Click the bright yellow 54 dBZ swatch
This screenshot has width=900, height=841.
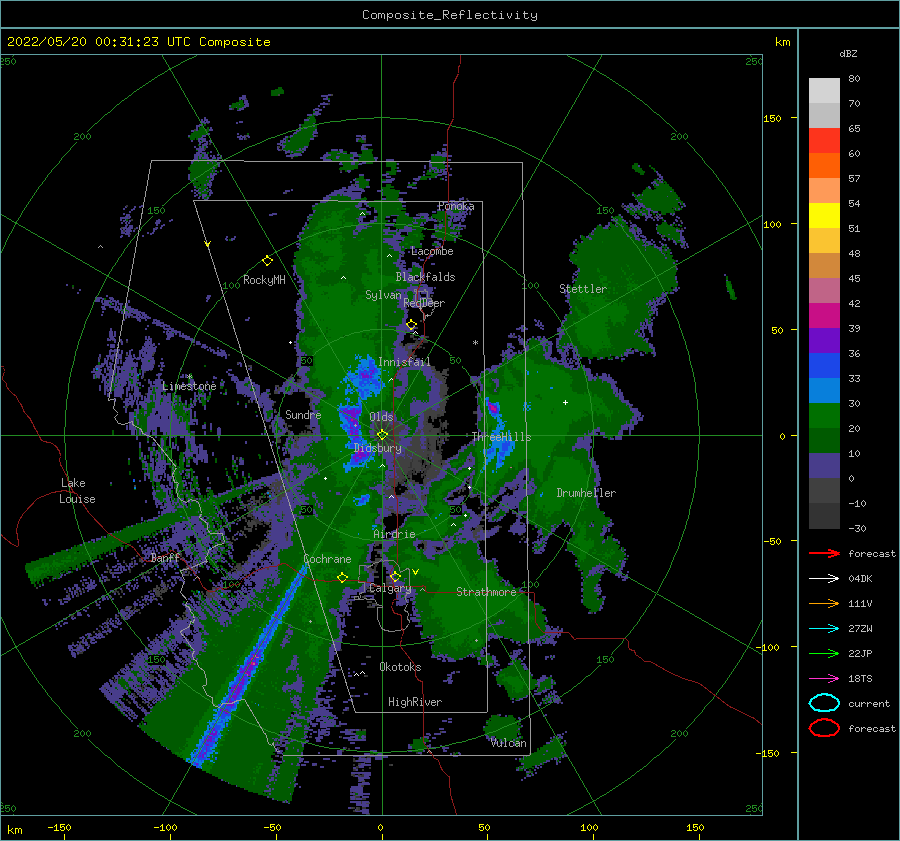pyautogui.click(x=824, y=215)
